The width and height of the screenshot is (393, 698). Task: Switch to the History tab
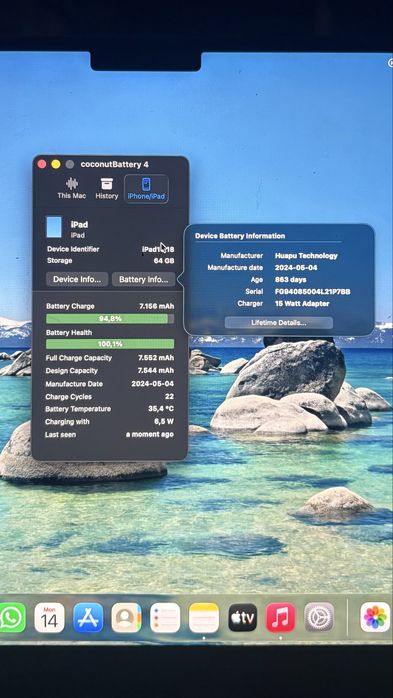[x=107, y=189]
